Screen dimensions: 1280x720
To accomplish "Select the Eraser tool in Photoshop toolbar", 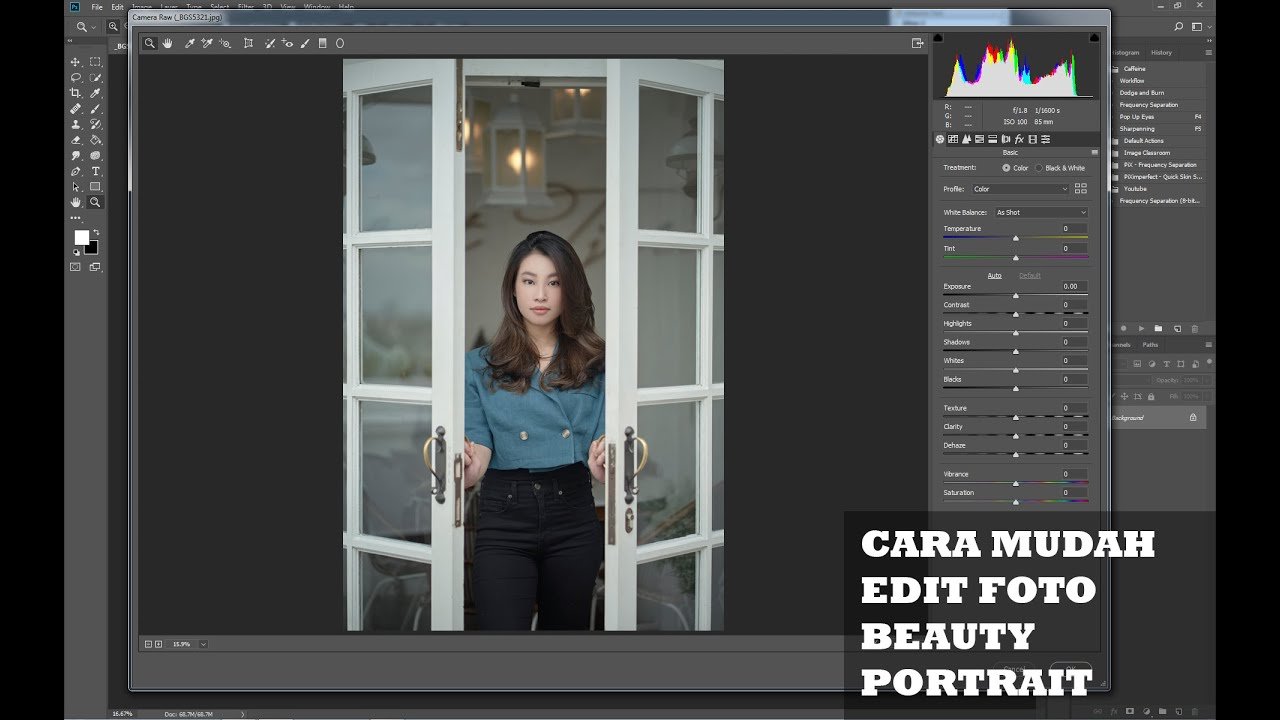I will [76, 140].
